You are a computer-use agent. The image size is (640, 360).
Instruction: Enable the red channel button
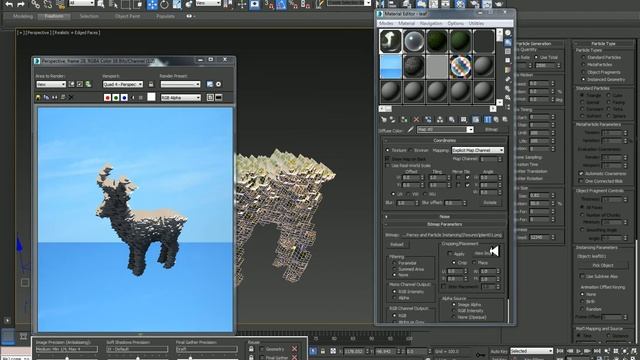(107, 98)
